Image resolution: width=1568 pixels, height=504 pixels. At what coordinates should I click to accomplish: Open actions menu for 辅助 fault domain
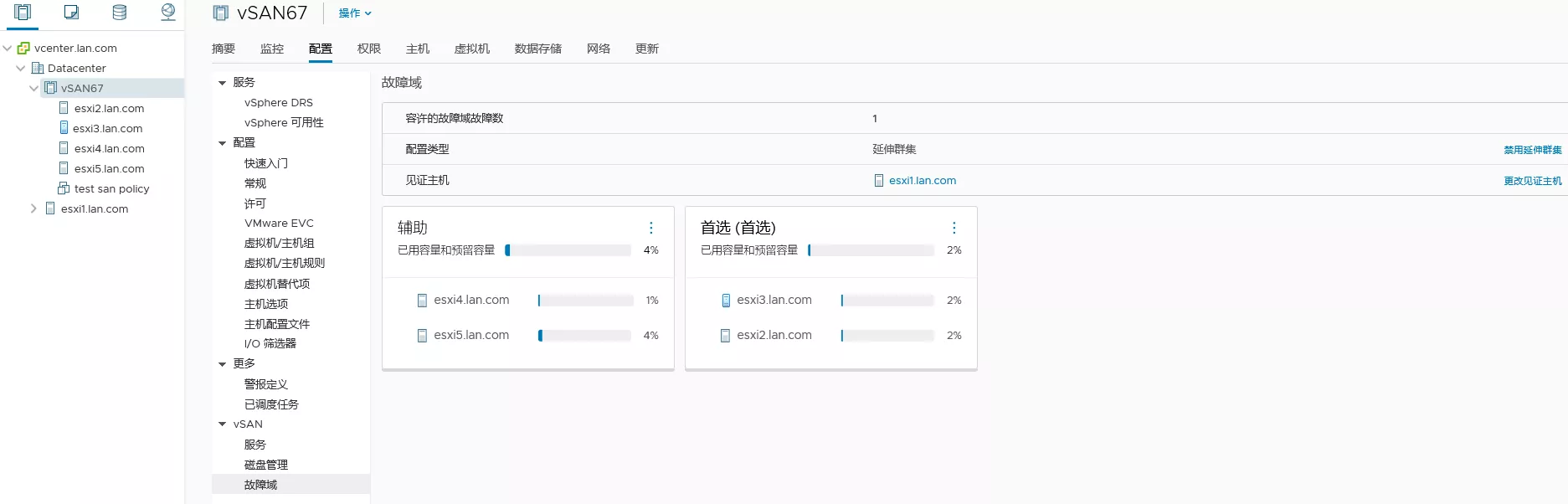pyautogui.click(x=650, y=228)
